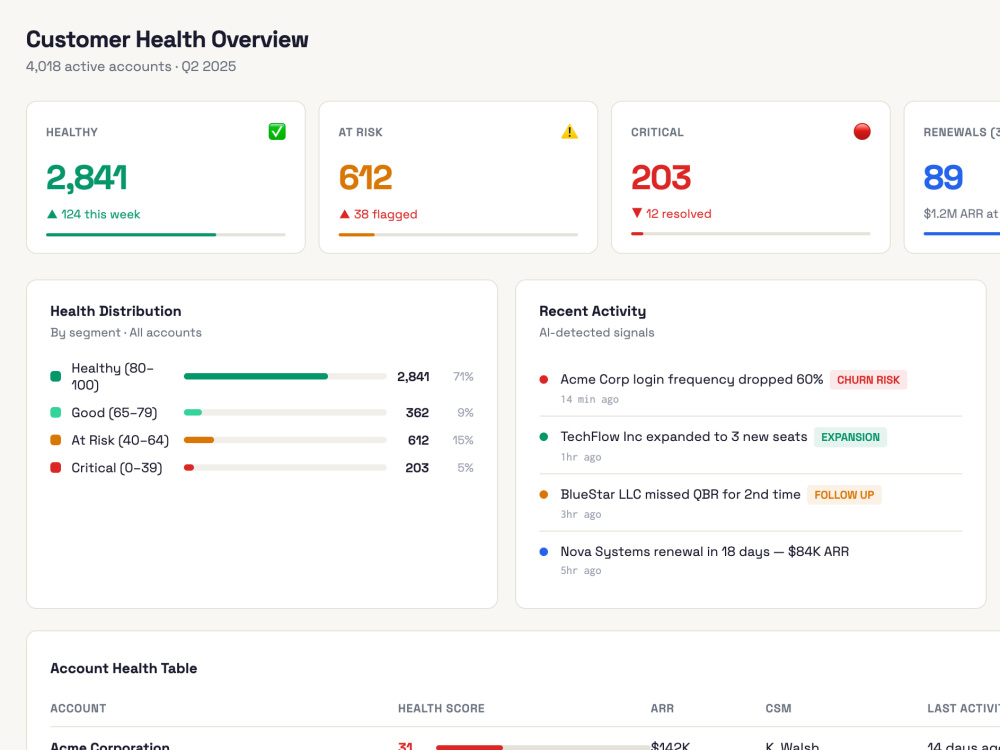
Task: Click the Health Distribution heading
Action: tap(115, 311)
